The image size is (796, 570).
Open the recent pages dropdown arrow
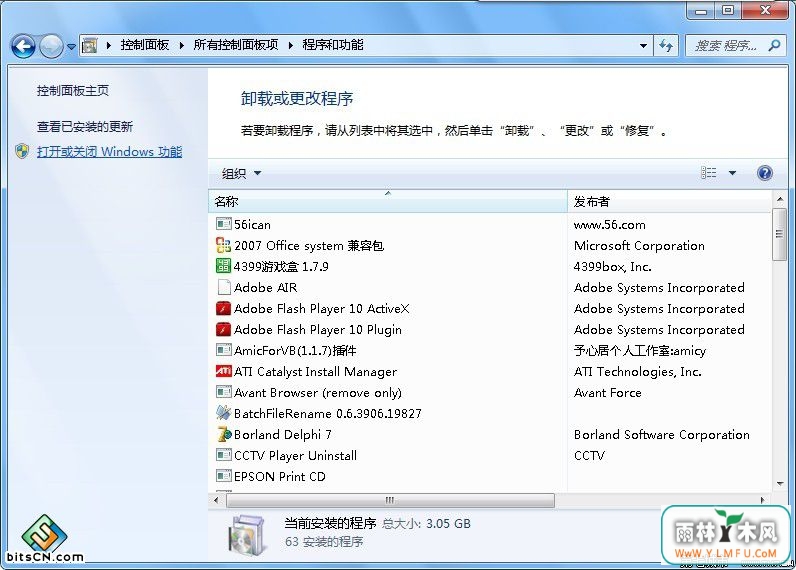click(71, 47)
